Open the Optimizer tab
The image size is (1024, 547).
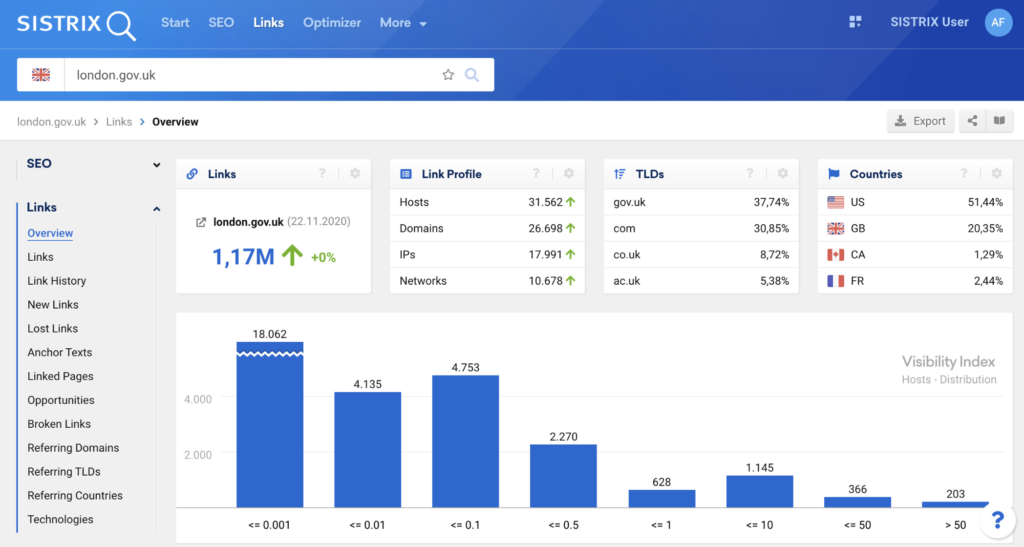click(x=332, y=23)
